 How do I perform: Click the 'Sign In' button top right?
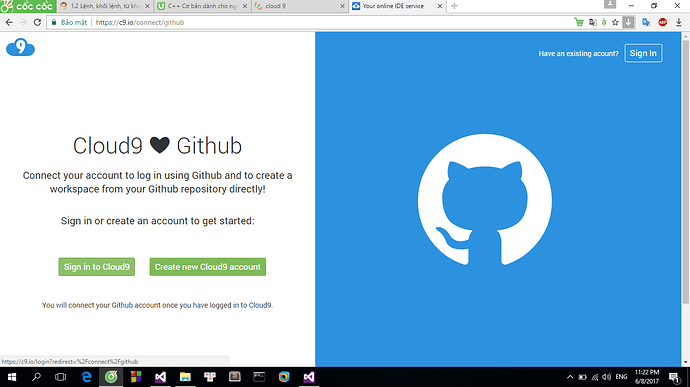[643, 53]
